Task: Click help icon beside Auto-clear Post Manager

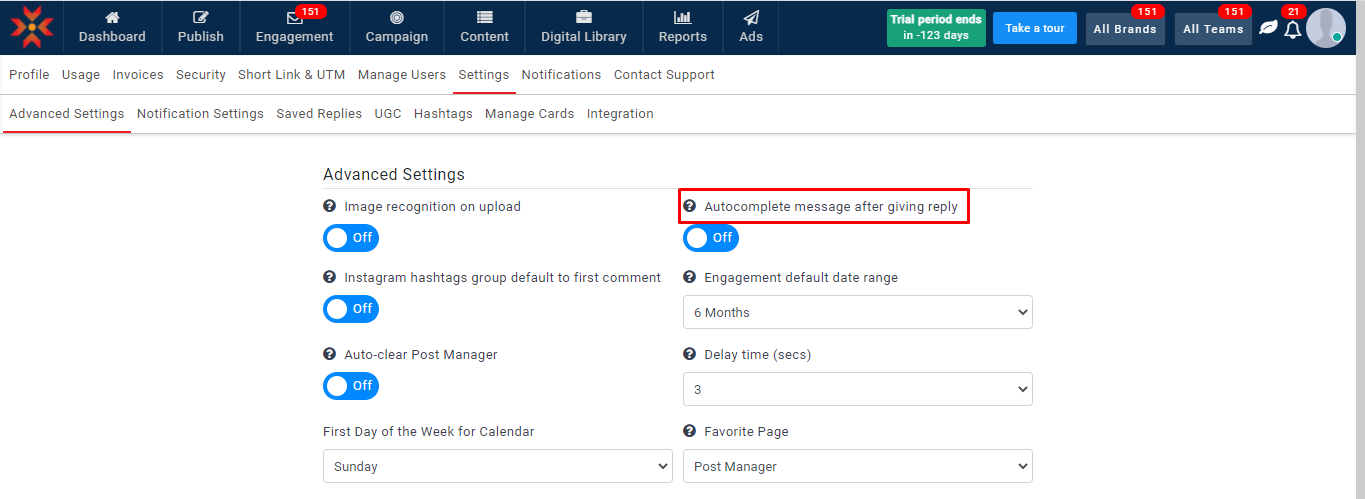Action: 329,355
